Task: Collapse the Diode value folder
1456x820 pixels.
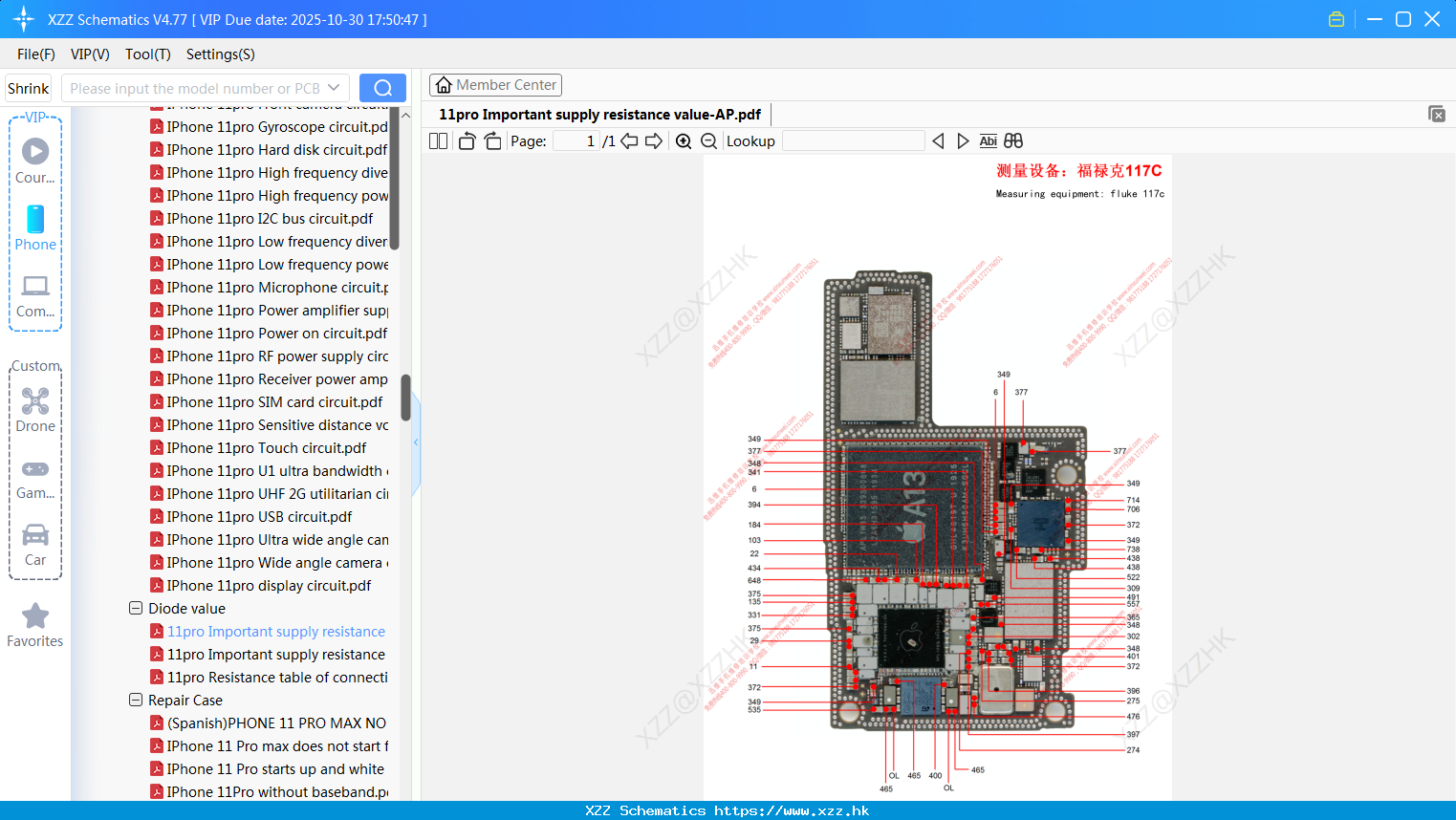Action: 136,608
